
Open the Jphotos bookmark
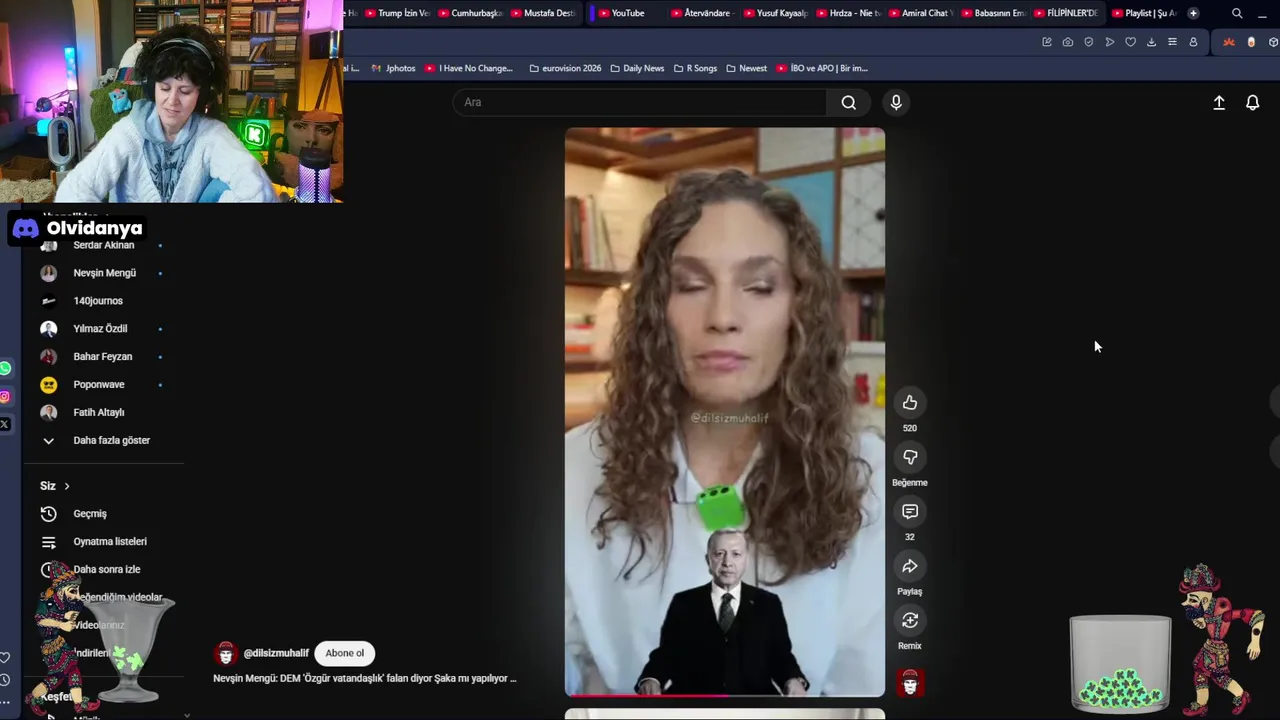(393, 68)
